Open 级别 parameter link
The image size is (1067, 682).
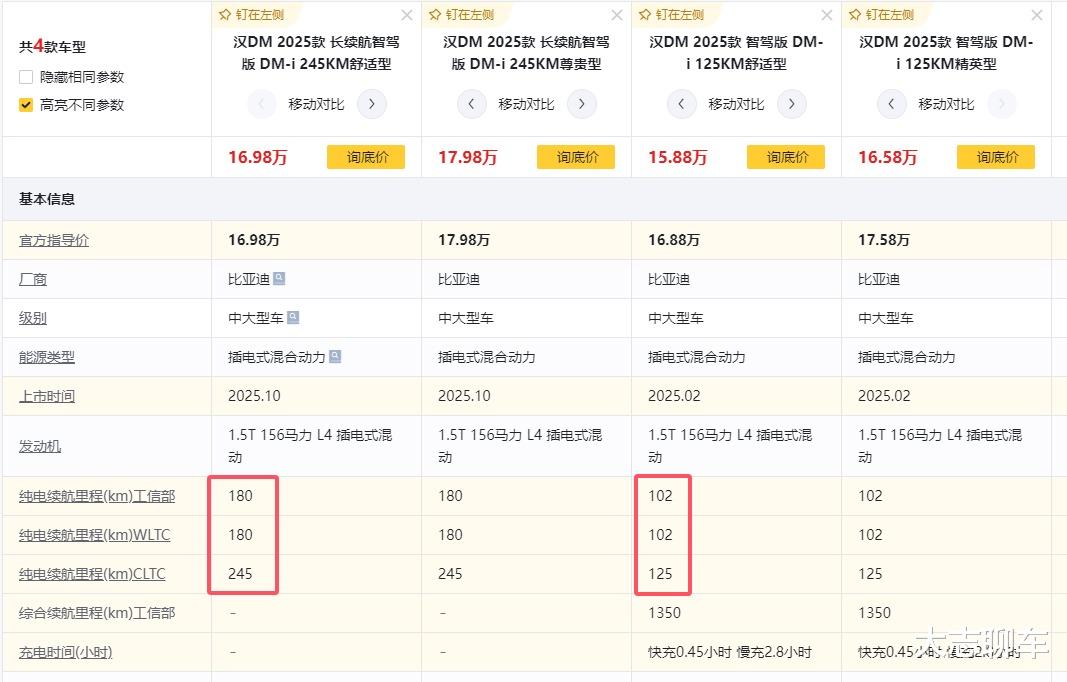[33, 318]
